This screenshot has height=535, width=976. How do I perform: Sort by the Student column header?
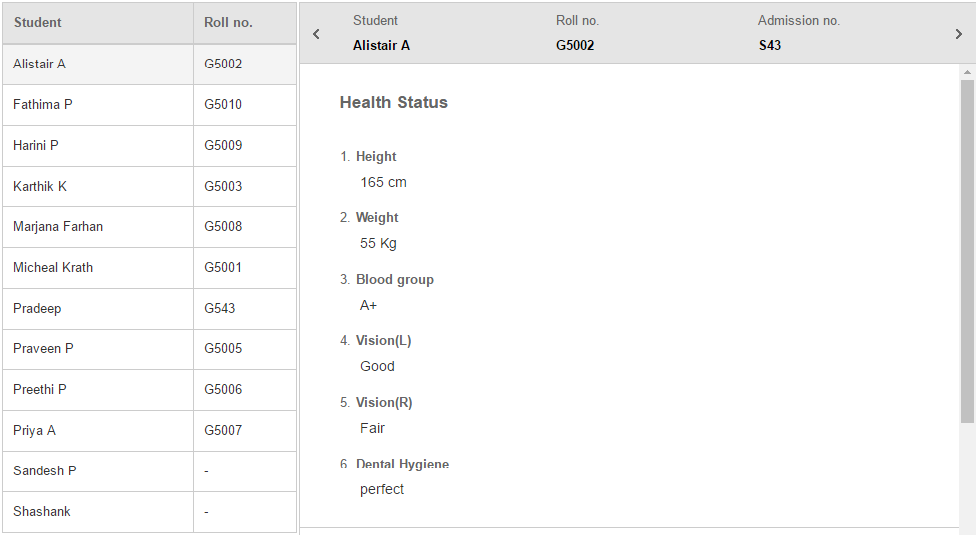pyautogui.click(x=38, y=22)
